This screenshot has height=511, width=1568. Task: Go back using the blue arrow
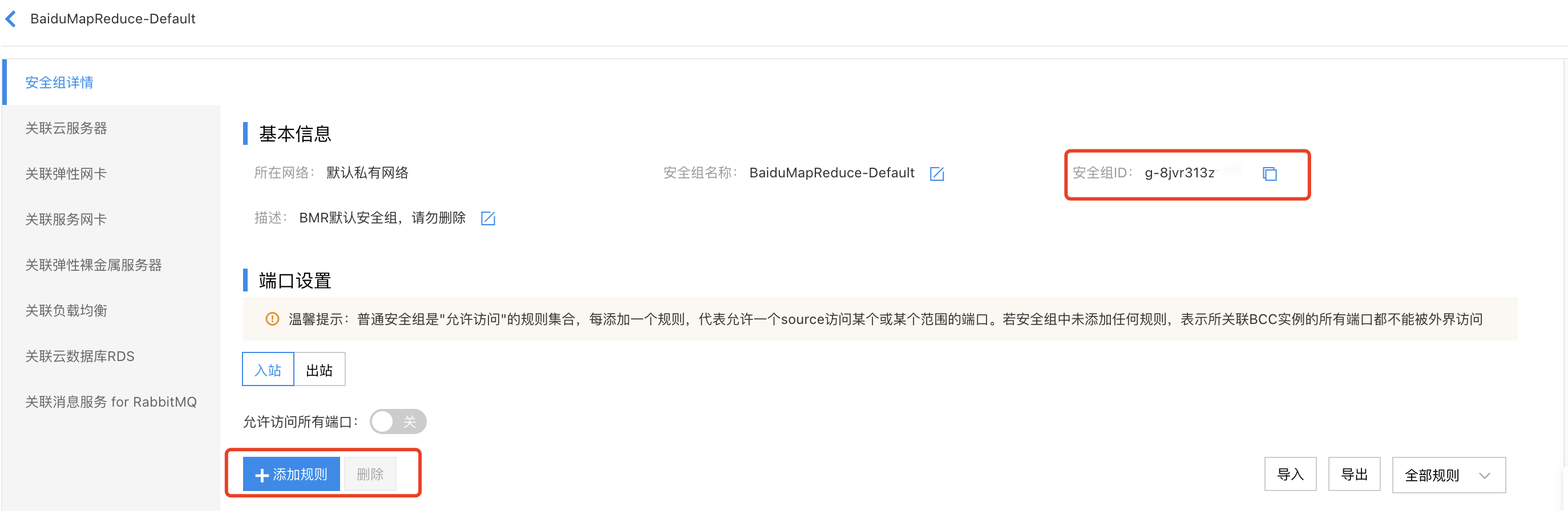(x=11, y=19)
